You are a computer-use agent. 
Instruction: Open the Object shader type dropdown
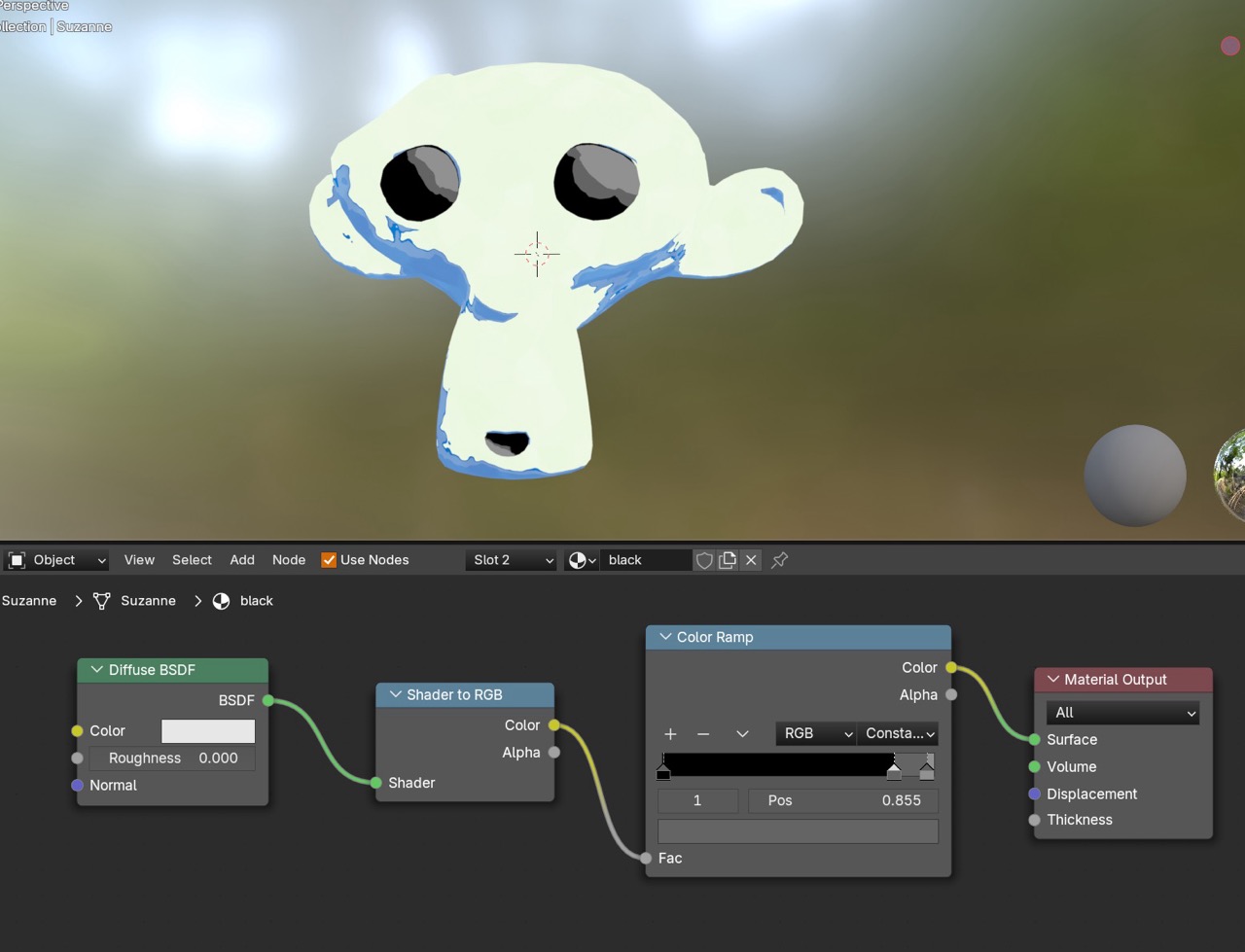57,560
